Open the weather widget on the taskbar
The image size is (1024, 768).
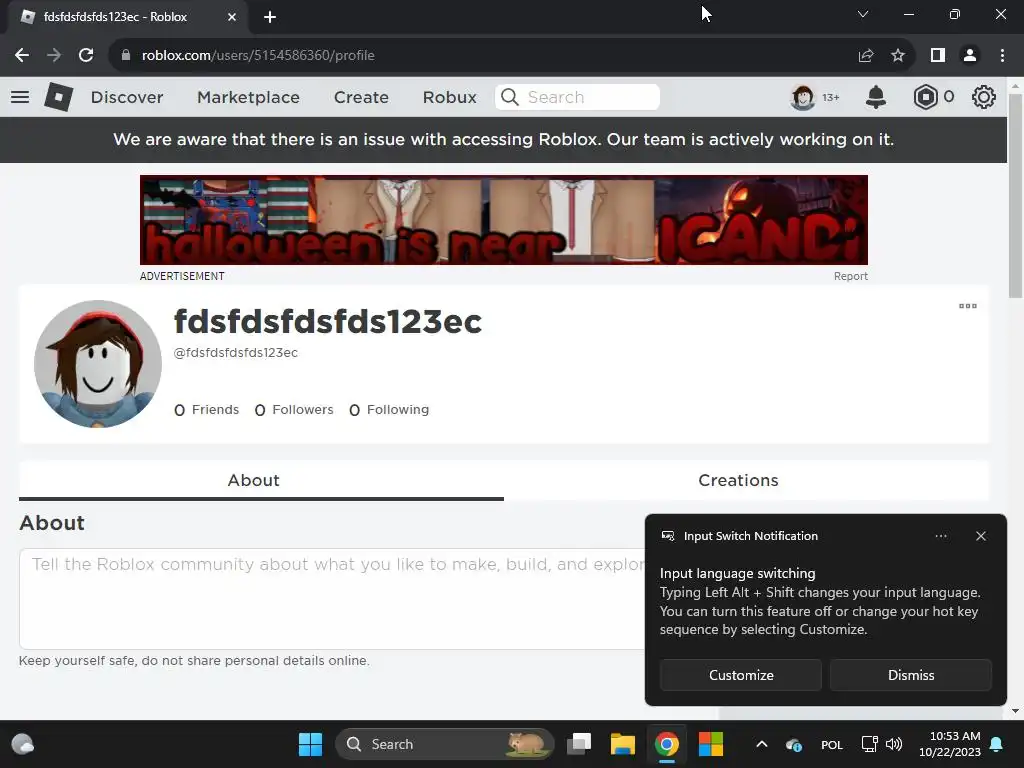23,744
